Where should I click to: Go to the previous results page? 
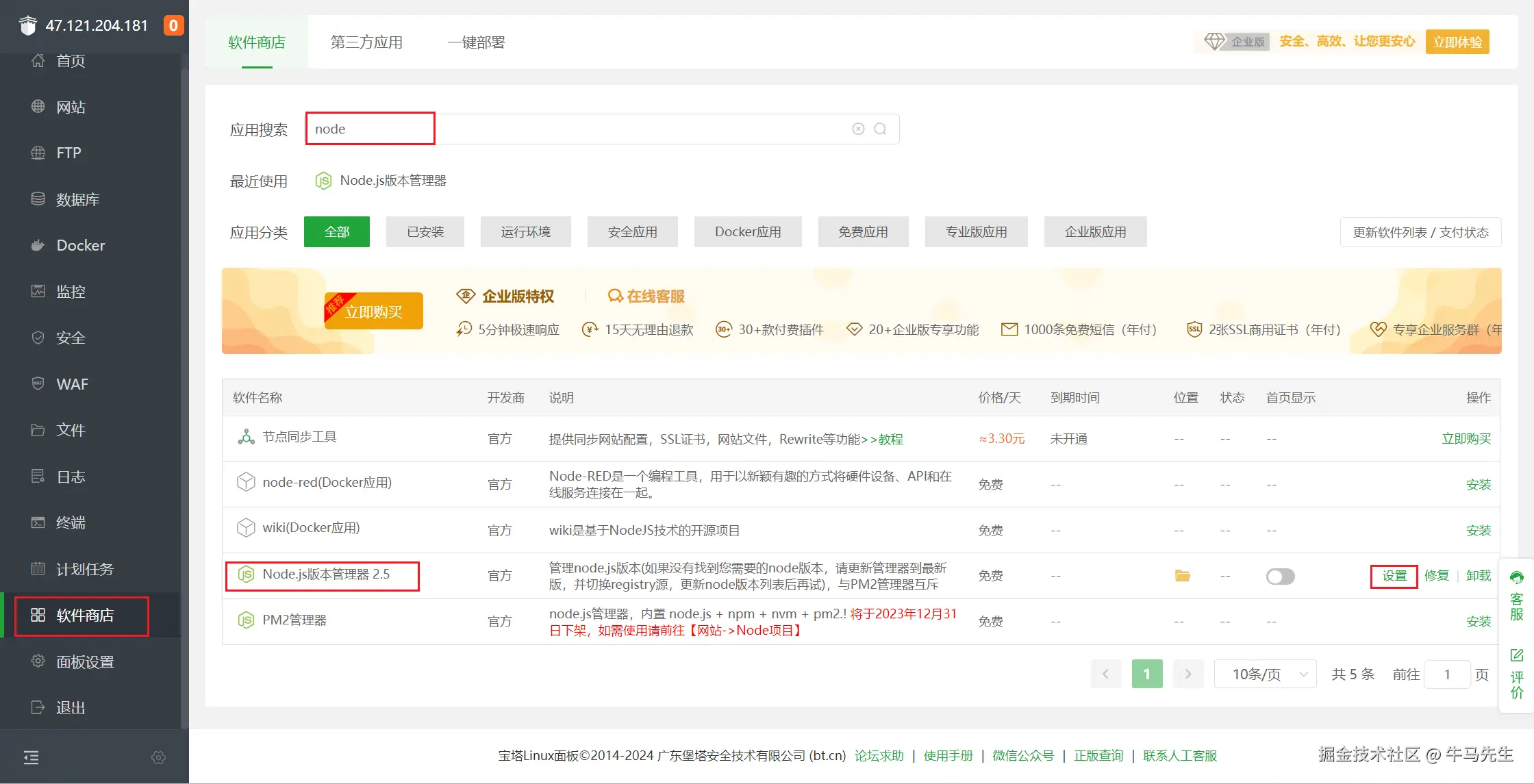[1105, 674]
